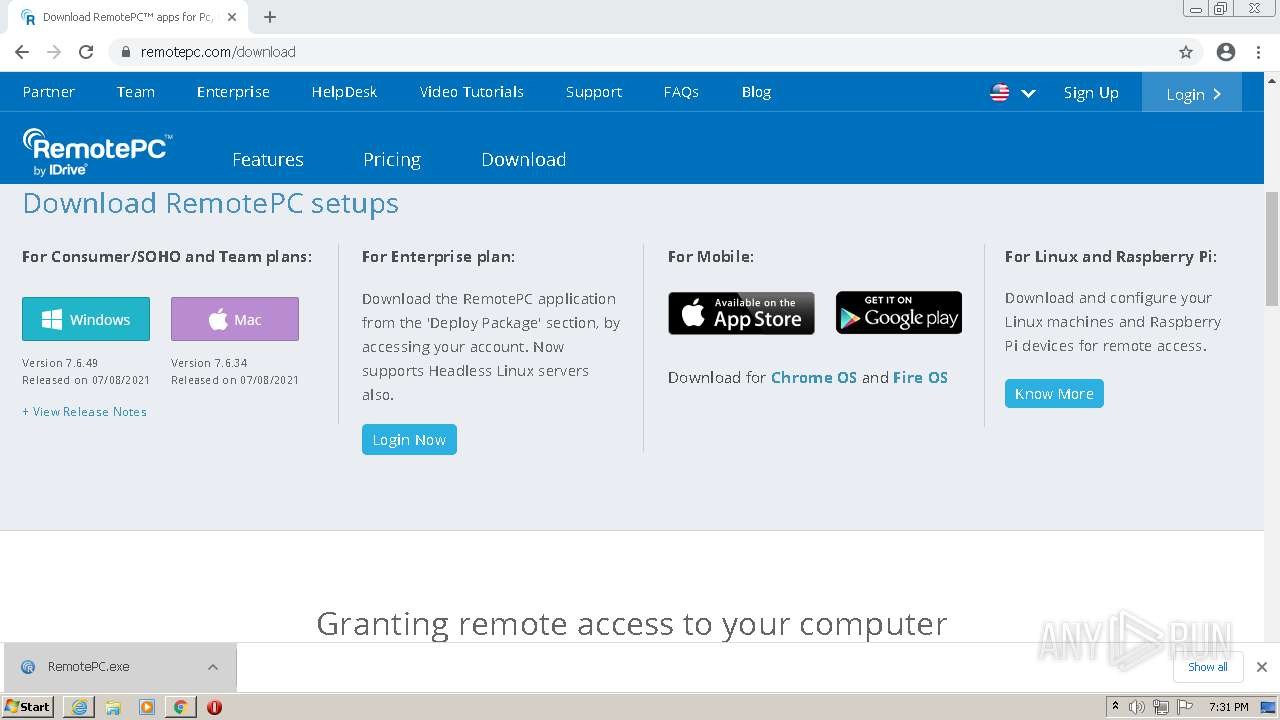The width and height of the screenshot is (1280, 720).
Task: Bookmark this page with the star icon
Action: point(1186,52)
